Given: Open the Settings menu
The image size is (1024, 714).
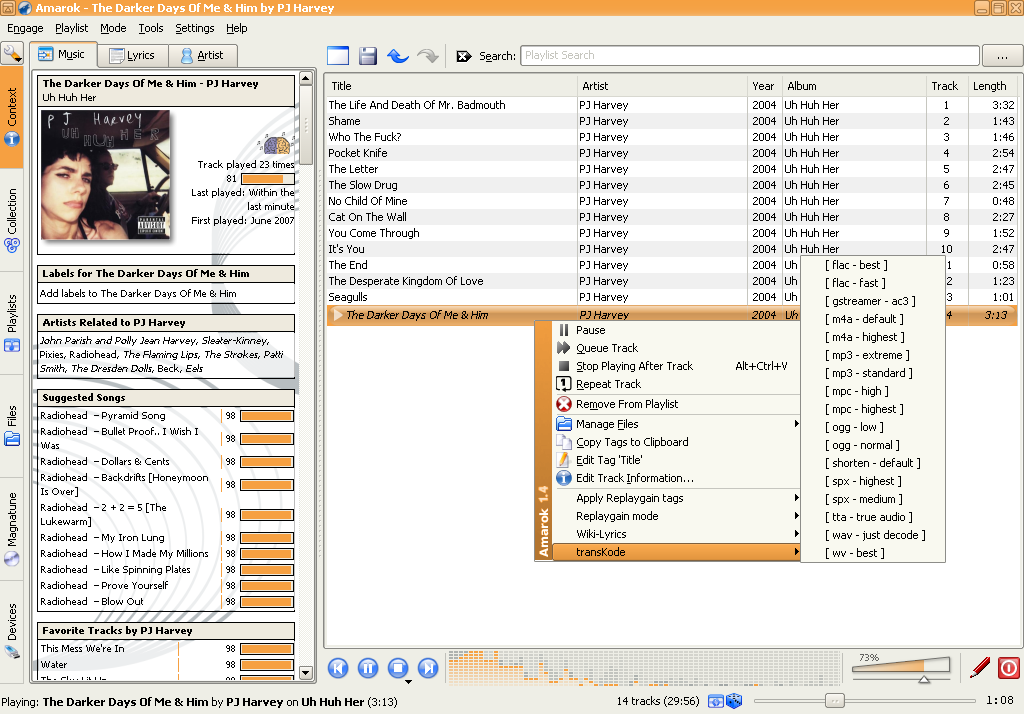Looking at the screenshot, I should click(195, 28).
